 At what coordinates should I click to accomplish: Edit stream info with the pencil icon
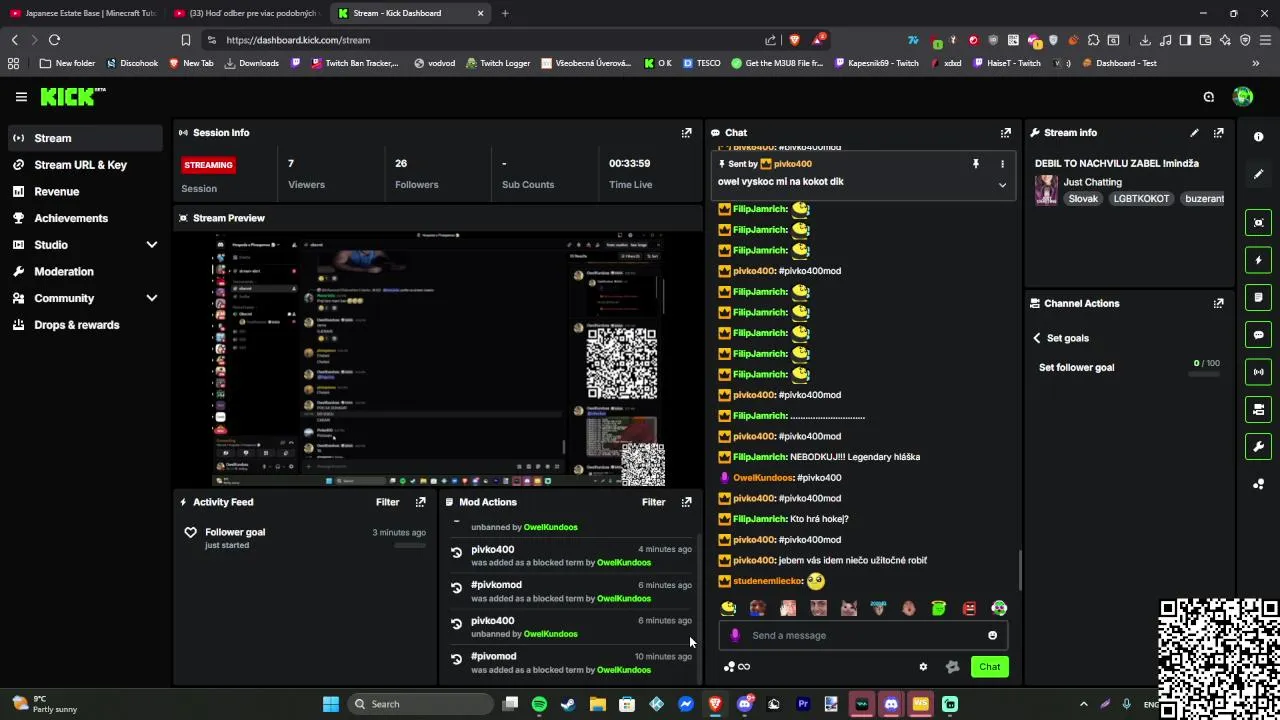tap(1194, 132)
